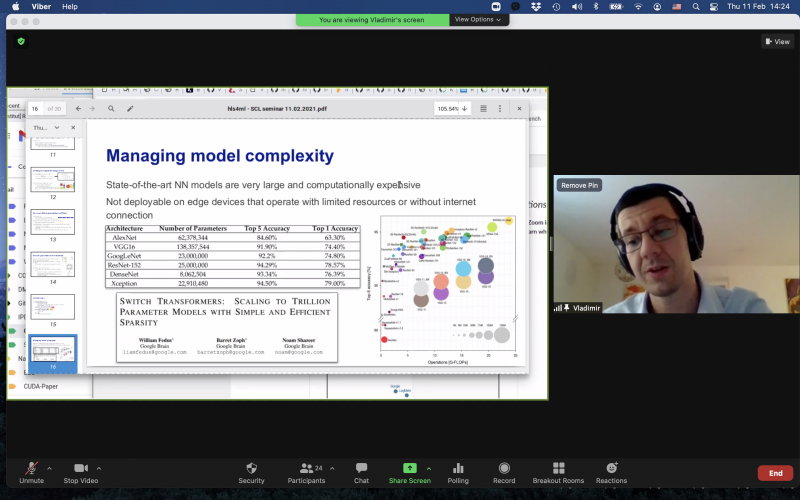
Task: Click the slide title Managing model complexity
Action: coord(220,156)
